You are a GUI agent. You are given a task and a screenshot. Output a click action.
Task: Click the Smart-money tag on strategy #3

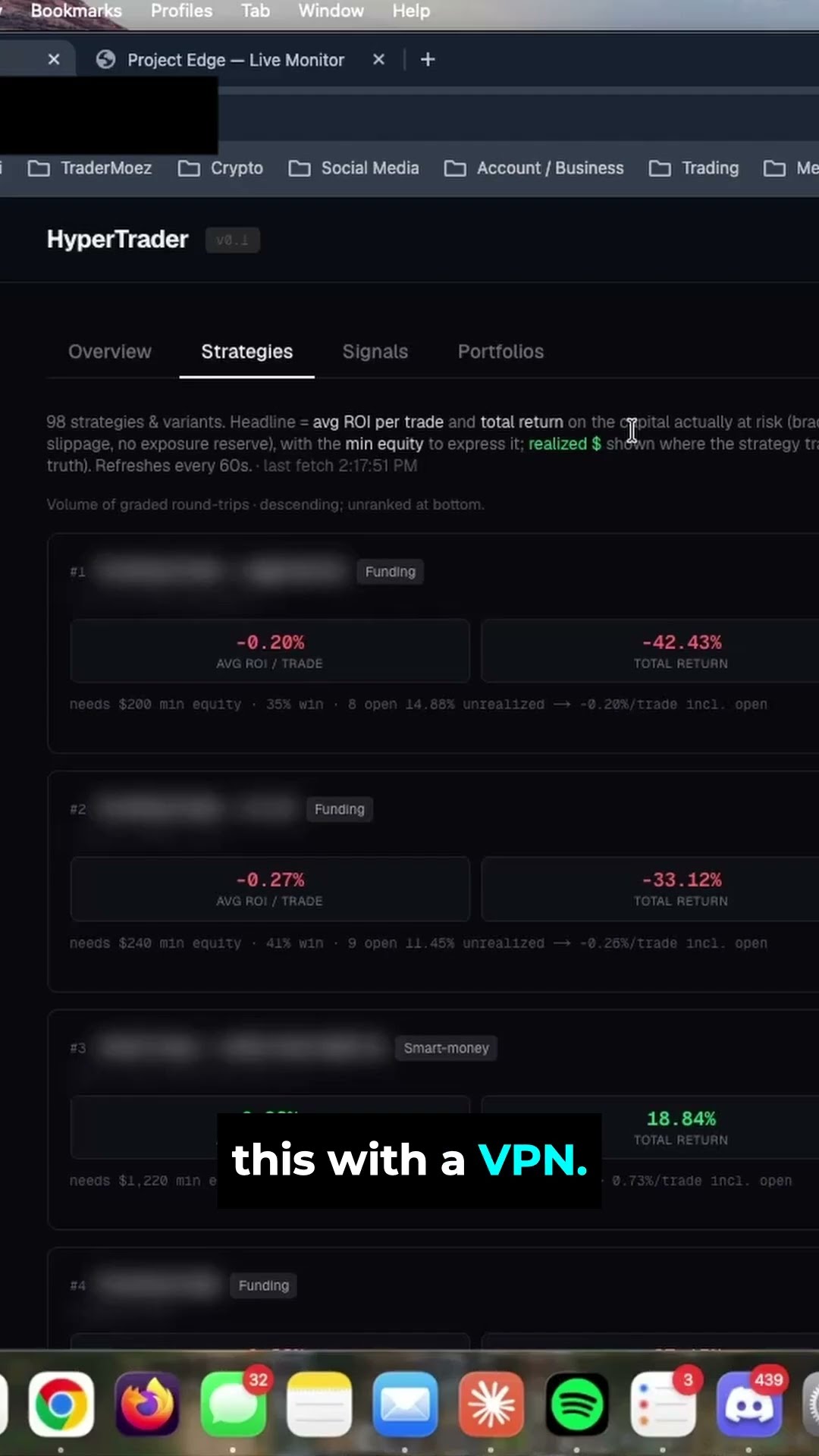point(446,1048)
